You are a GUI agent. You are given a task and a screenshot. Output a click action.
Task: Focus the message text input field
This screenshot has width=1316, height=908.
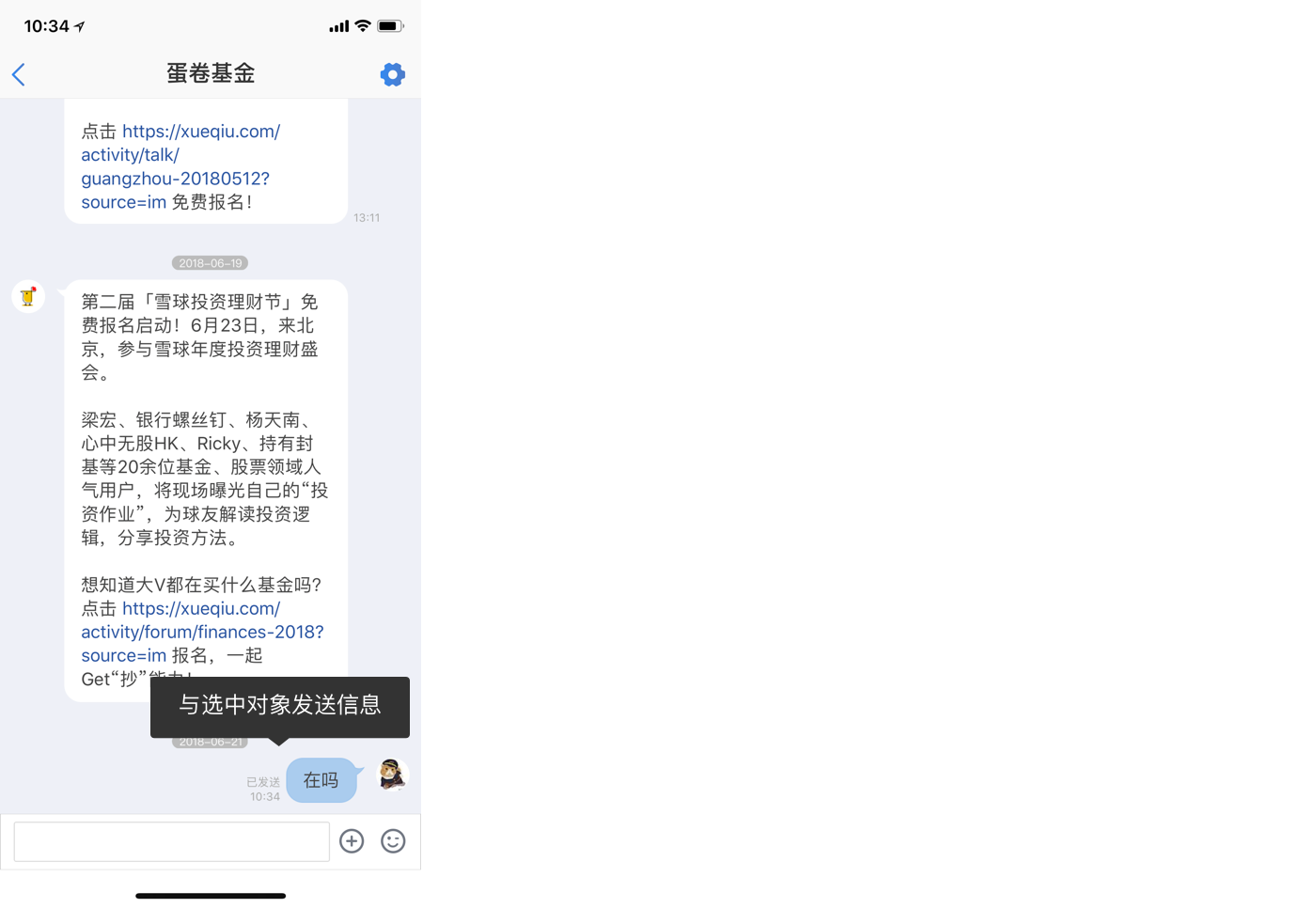172,841
